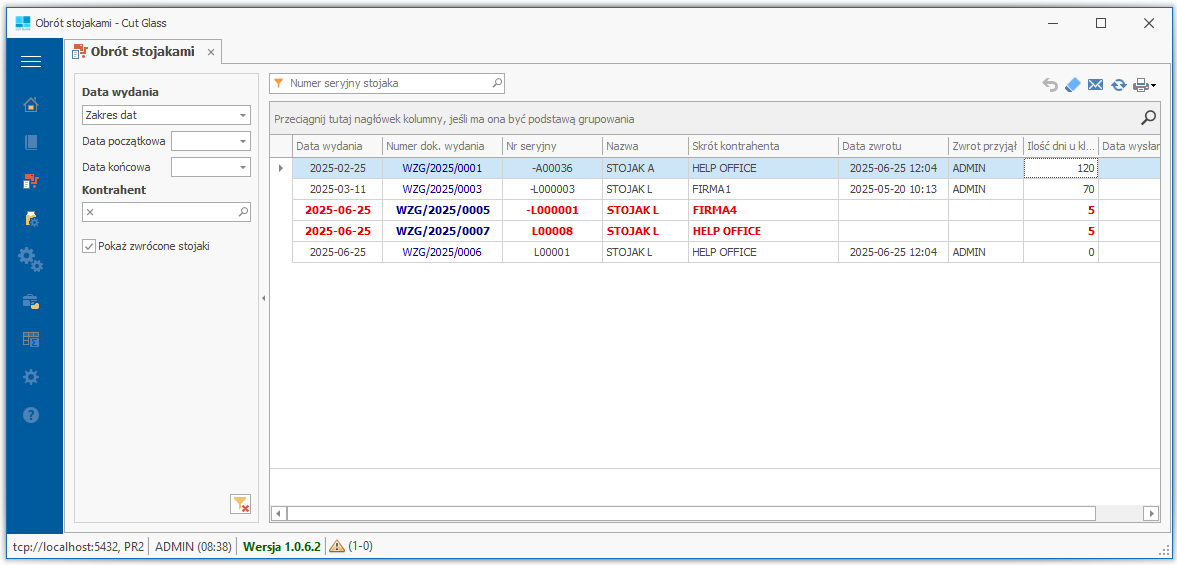
Task: Sort by Nazwa column header
Action: point(646,146)
